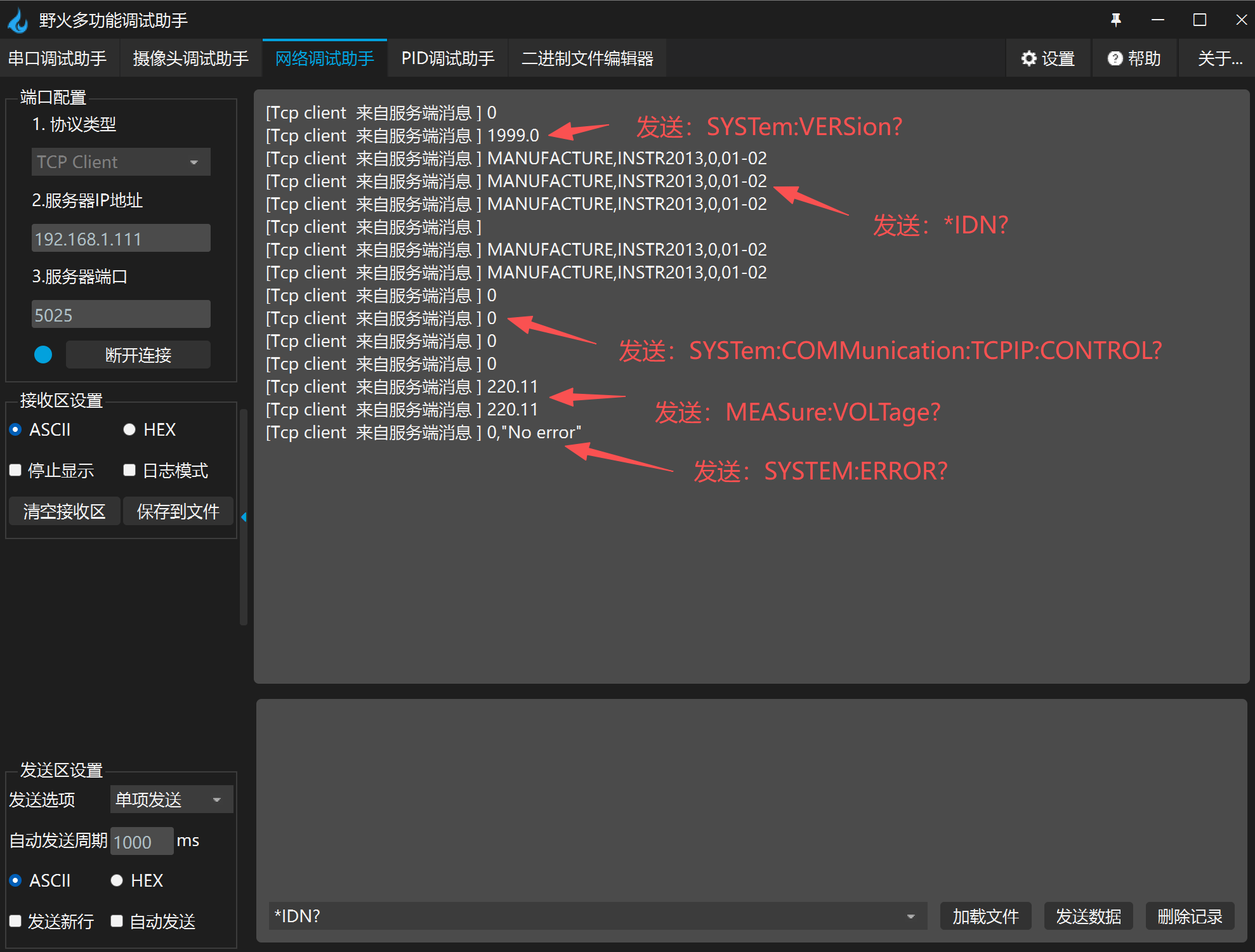The image size is (1255, 952).
Task: Expand the *IDN? command history dropdown
Action: coord(910,916)
